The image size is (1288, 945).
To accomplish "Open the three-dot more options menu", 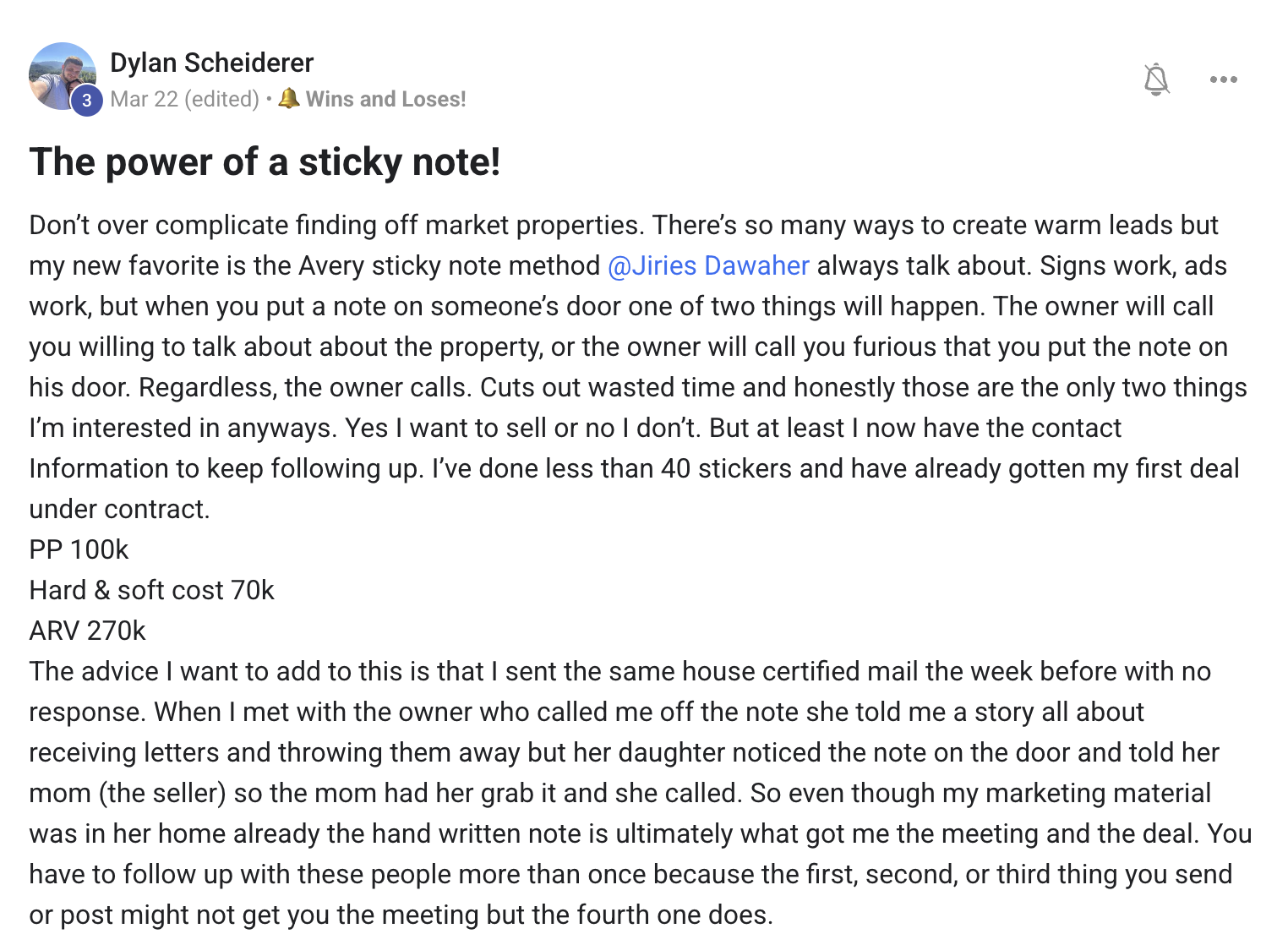I will point(1223,79).
